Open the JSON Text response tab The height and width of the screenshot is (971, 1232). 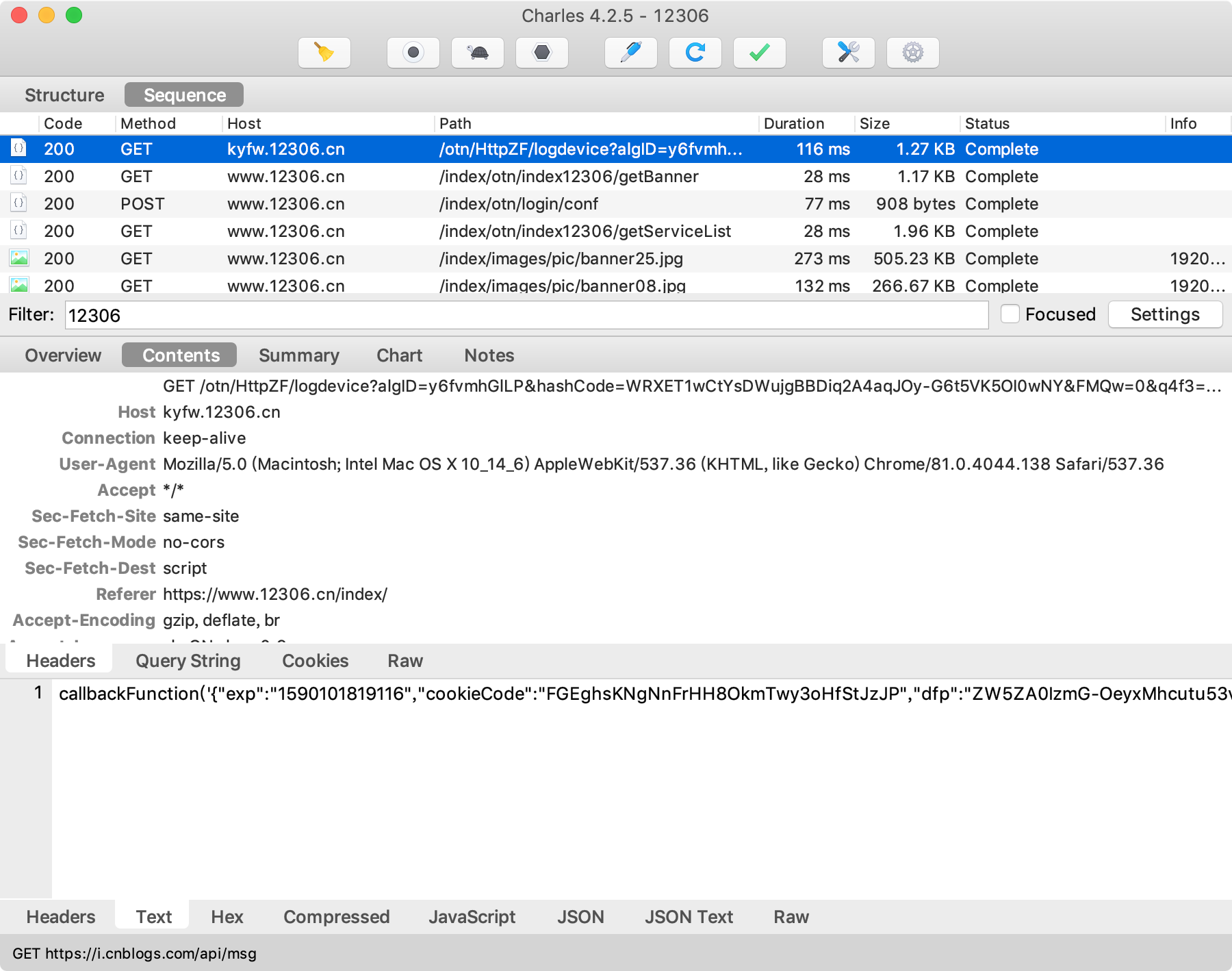[x=689, y=917]
